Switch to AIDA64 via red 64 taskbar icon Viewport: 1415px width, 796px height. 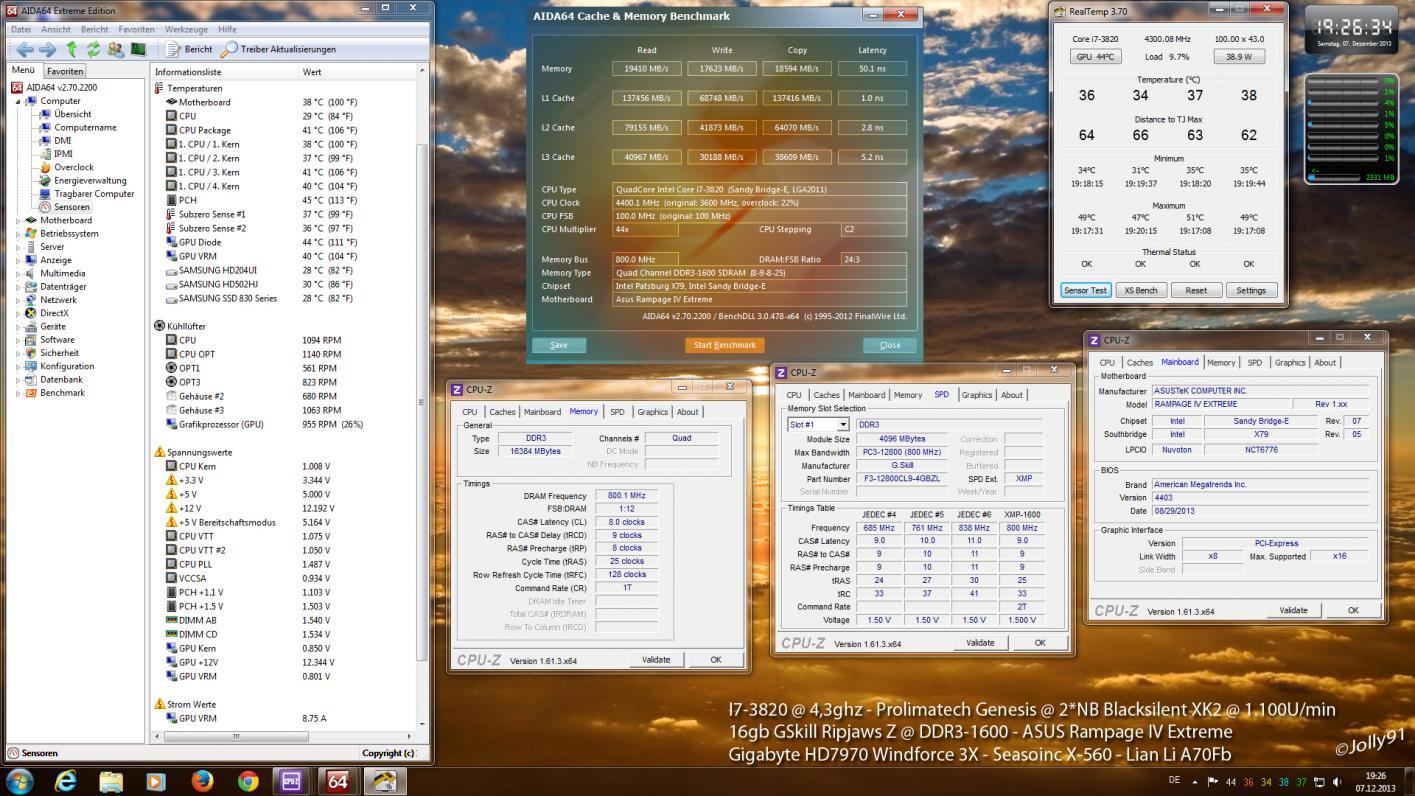[338, 780]
